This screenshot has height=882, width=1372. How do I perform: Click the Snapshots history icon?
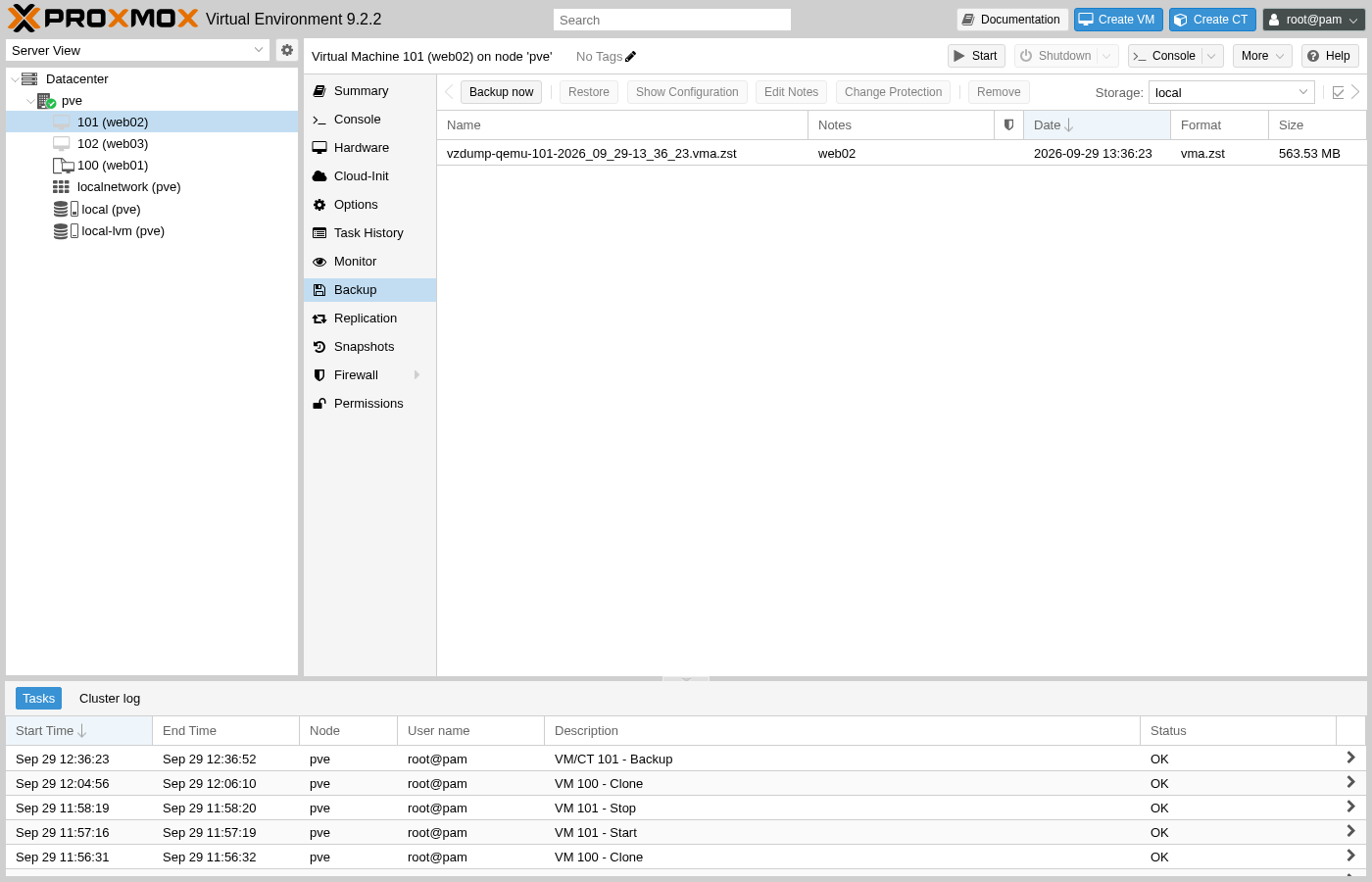coord(319,347)
